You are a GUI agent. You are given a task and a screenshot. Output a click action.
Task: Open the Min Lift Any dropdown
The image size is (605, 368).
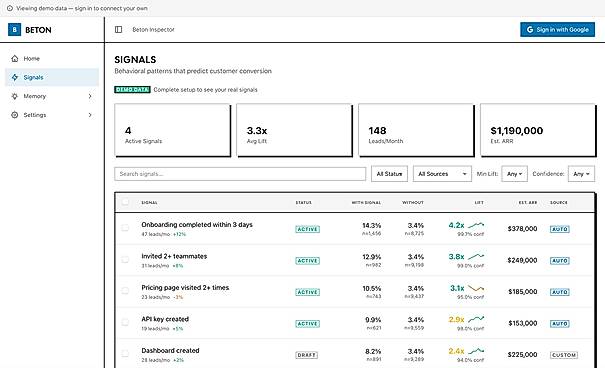514,174
